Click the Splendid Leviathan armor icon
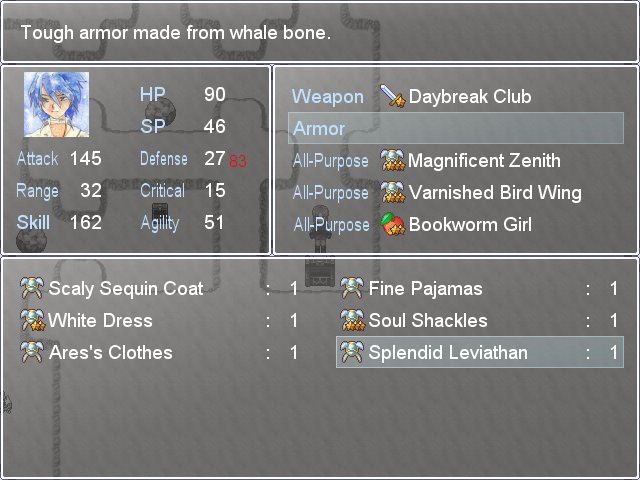Screen dimensions: 640x480 [352, 352]
